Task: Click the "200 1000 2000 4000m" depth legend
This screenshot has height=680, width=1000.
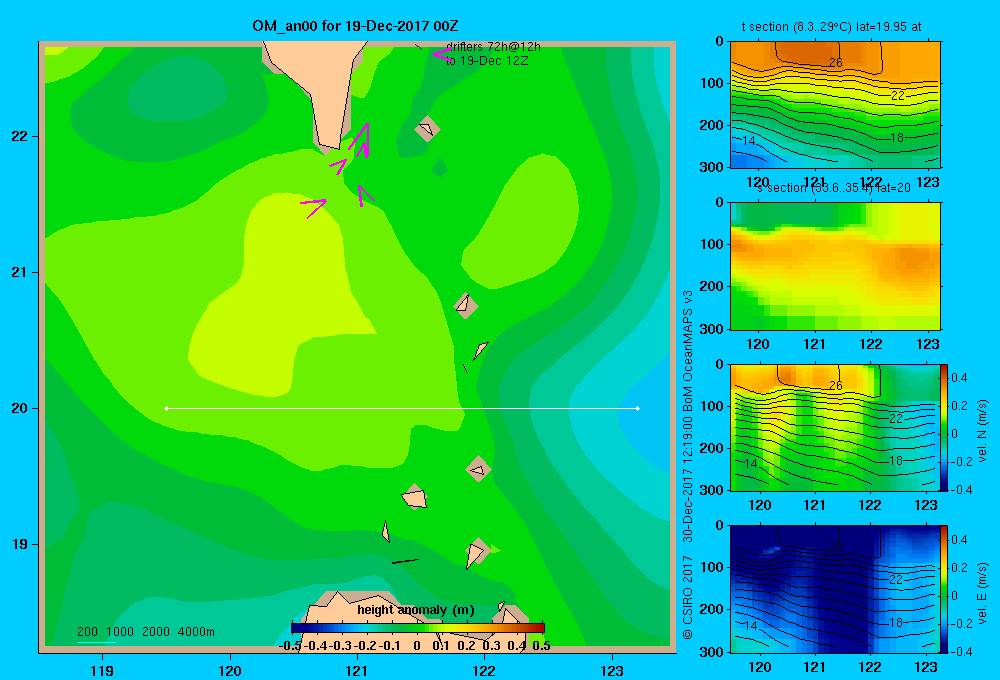Action: pyautogui.click(x=145, y=632)
